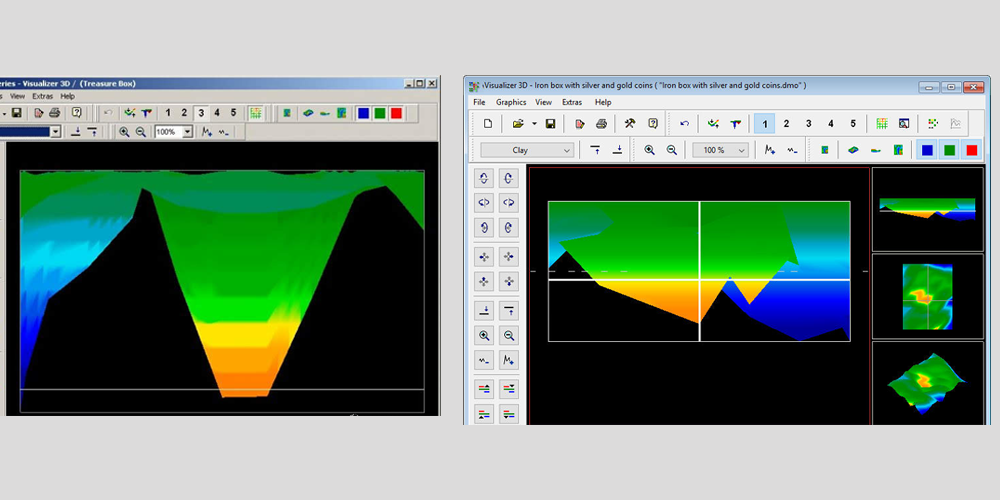
Task: Open Help menu in Iron box window
Action: pos(603,102)
